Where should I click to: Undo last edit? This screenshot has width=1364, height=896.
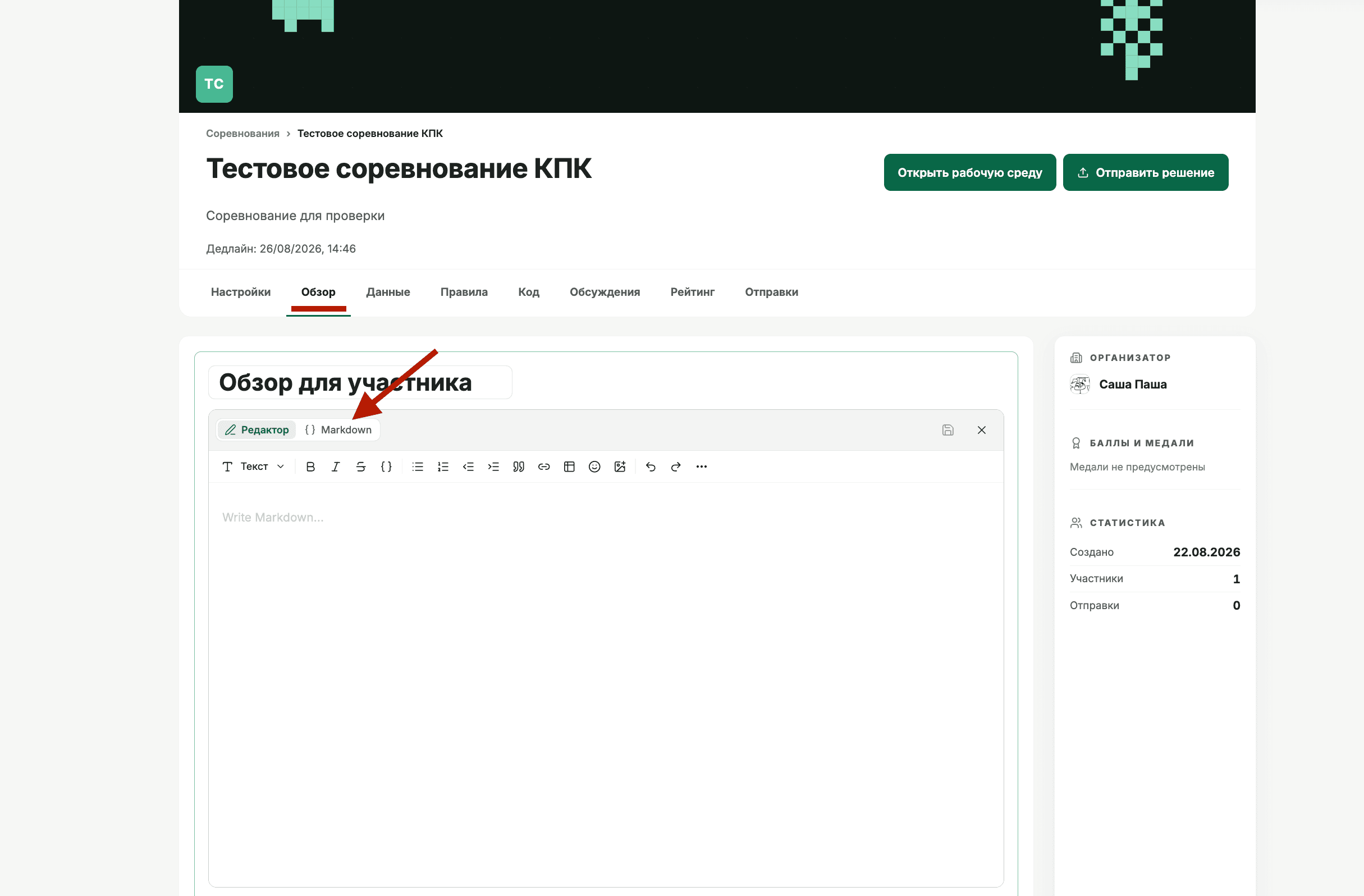651,467
